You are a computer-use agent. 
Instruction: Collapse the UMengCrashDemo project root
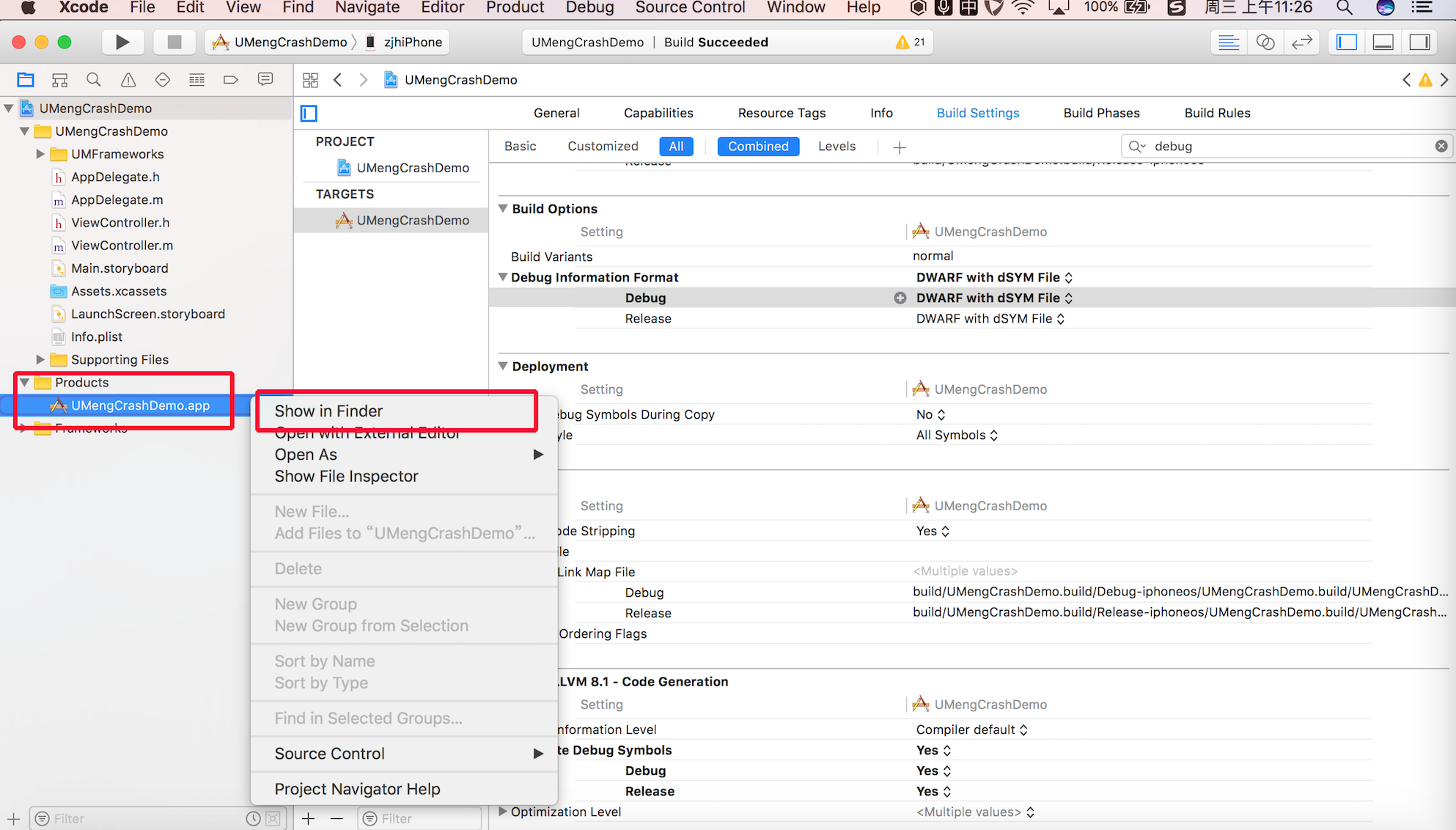coord(9,109)
